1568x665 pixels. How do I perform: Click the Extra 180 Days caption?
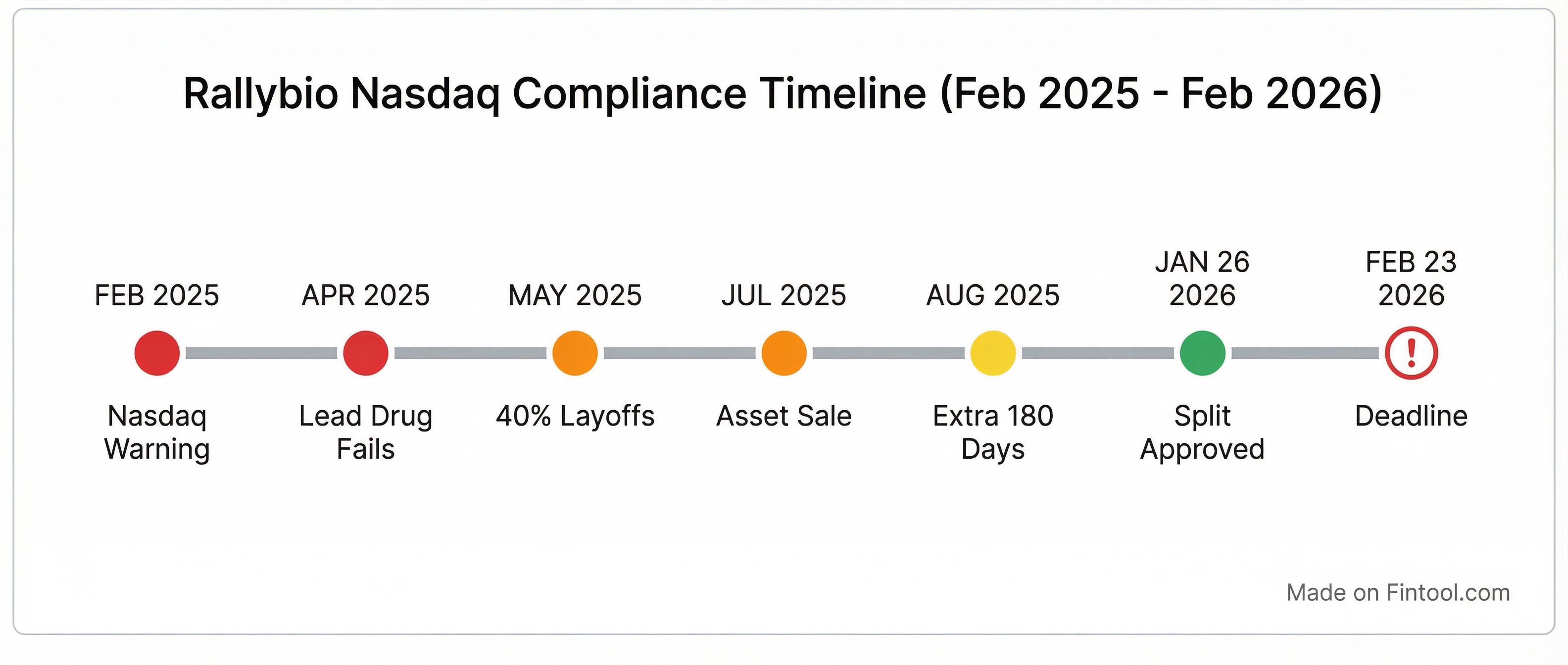[993, 432]
